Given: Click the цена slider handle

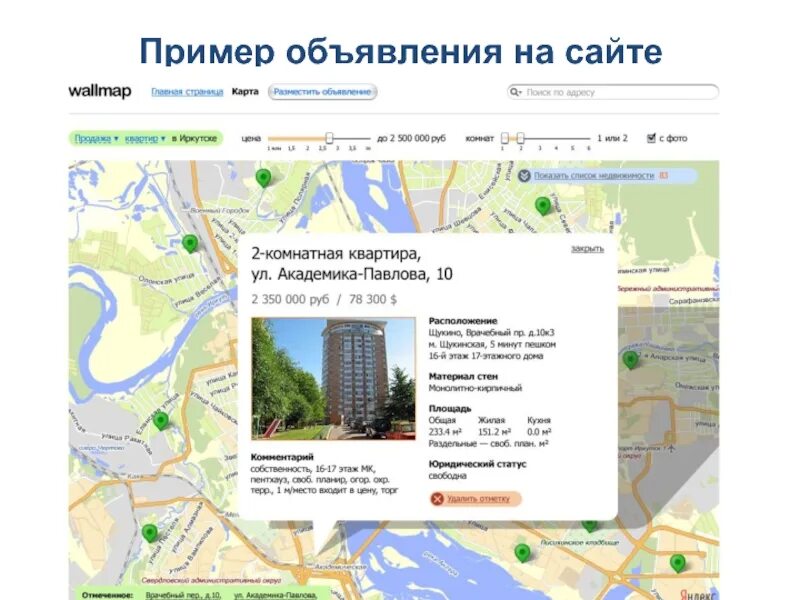Looking at the screenshot, I should click(x=330, y=138).
